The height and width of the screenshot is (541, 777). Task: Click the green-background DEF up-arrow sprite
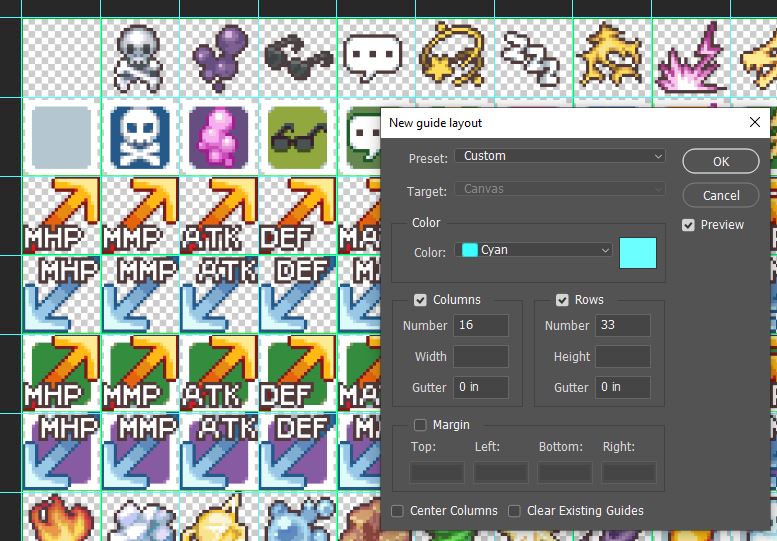tap(298, 374)
